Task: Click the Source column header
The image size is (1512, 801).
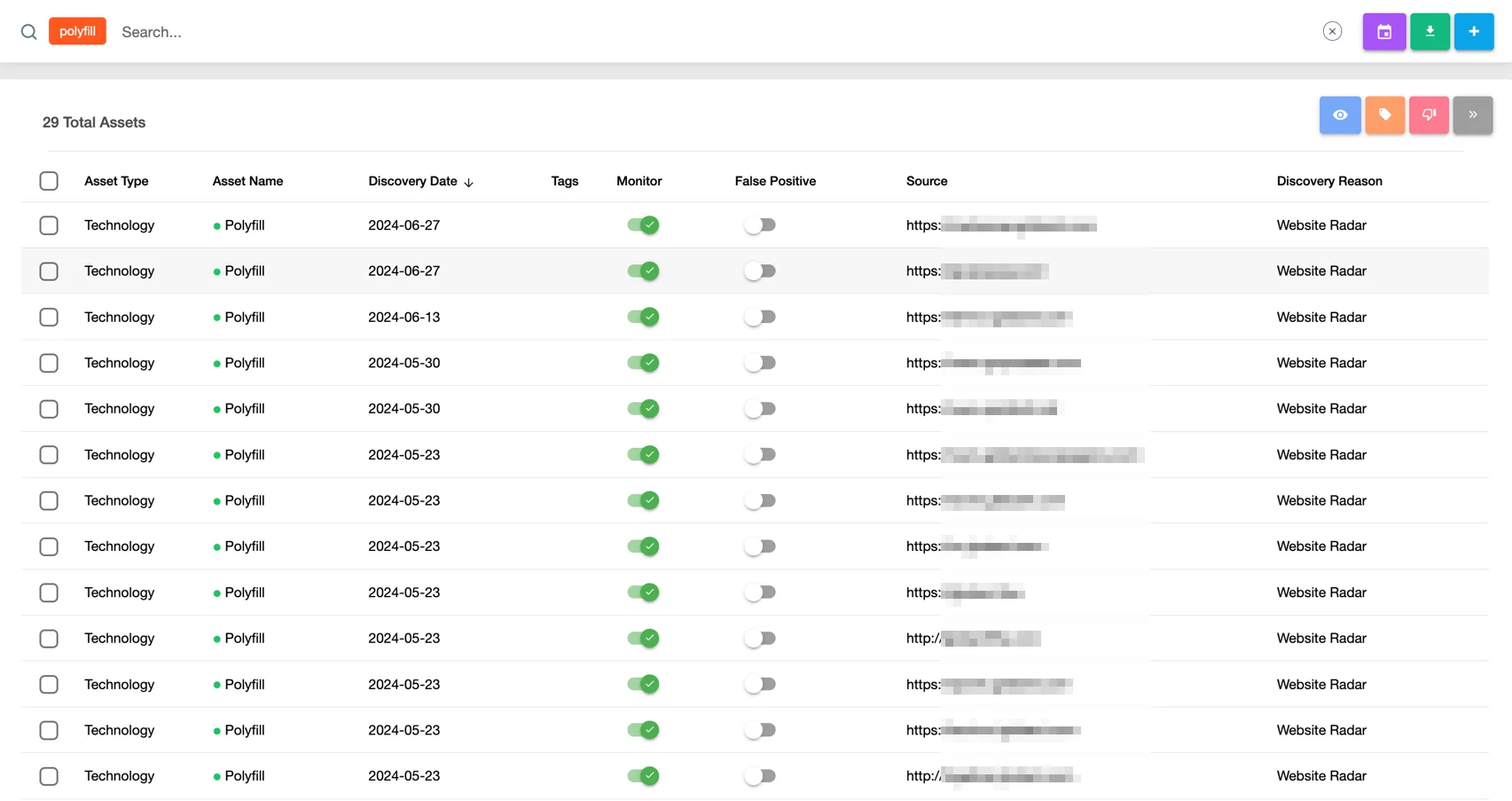Action: (x=927, y=181)
